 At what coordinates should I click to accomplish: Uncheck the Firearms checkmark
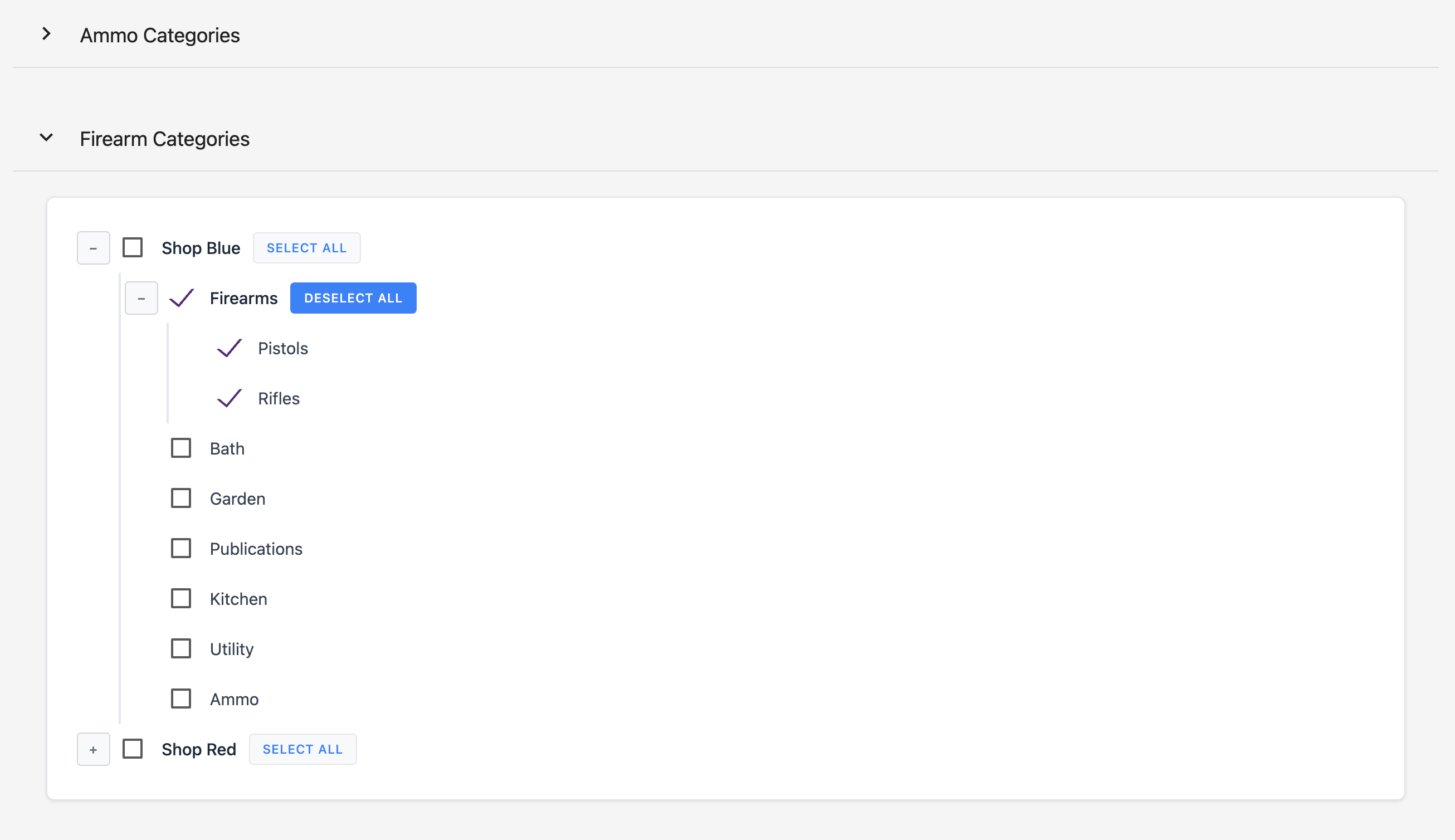click(181, 298)
